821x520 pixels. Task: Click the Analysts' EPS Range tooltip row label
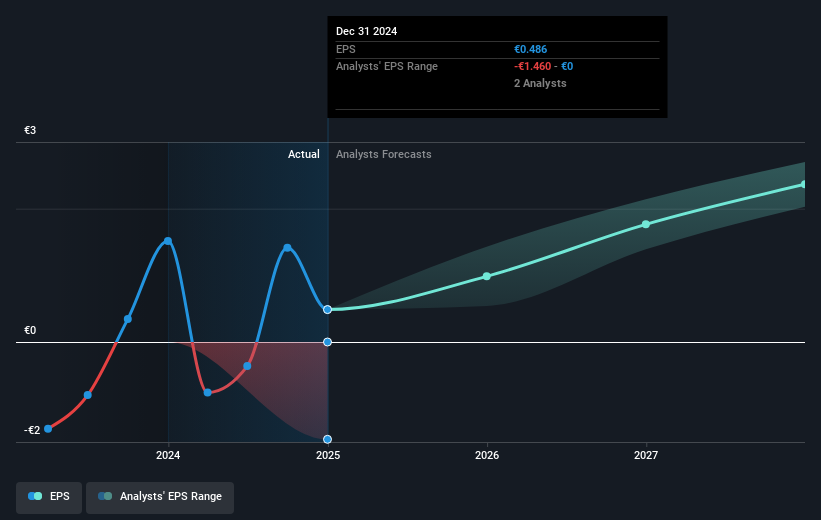387,66
